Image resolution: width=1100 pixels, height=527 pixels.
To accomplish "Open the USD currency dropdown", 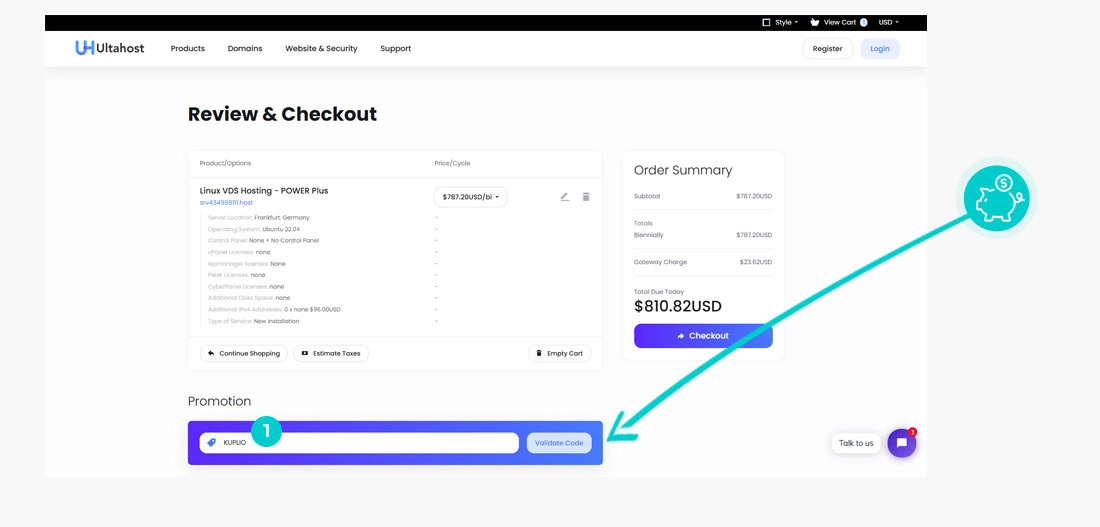I will (888, 22).
